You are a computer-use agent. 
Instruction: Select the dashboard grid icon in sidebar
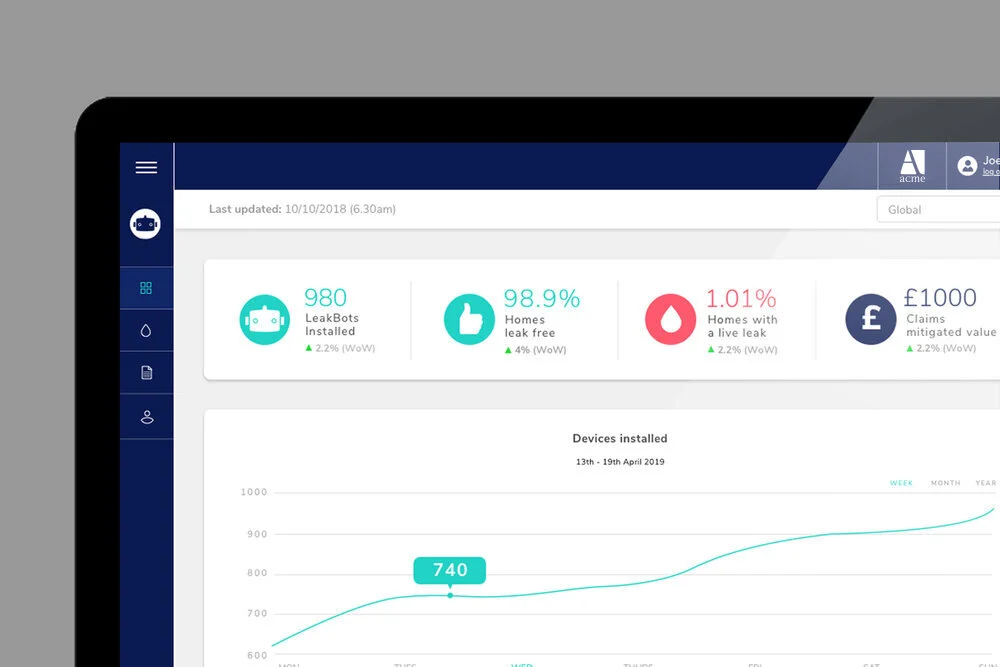tap(146, 288)
